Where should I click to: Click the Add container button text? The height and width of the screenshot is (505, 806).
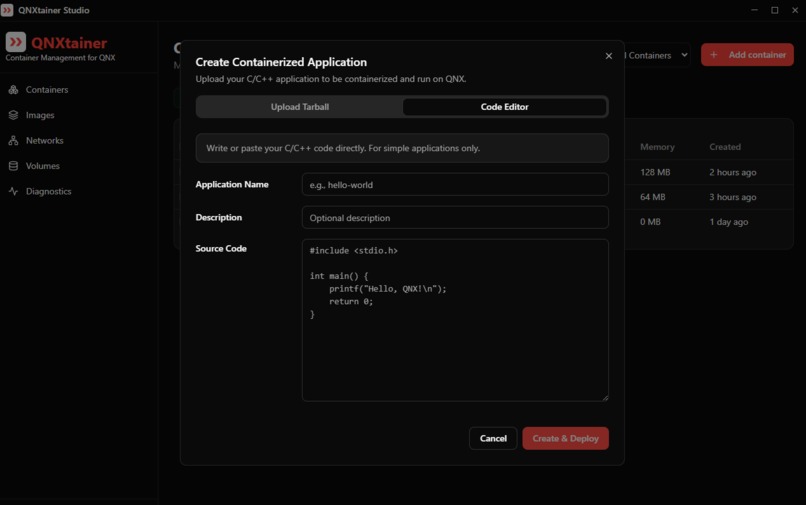pyautogui.click(x=757, y=55)
